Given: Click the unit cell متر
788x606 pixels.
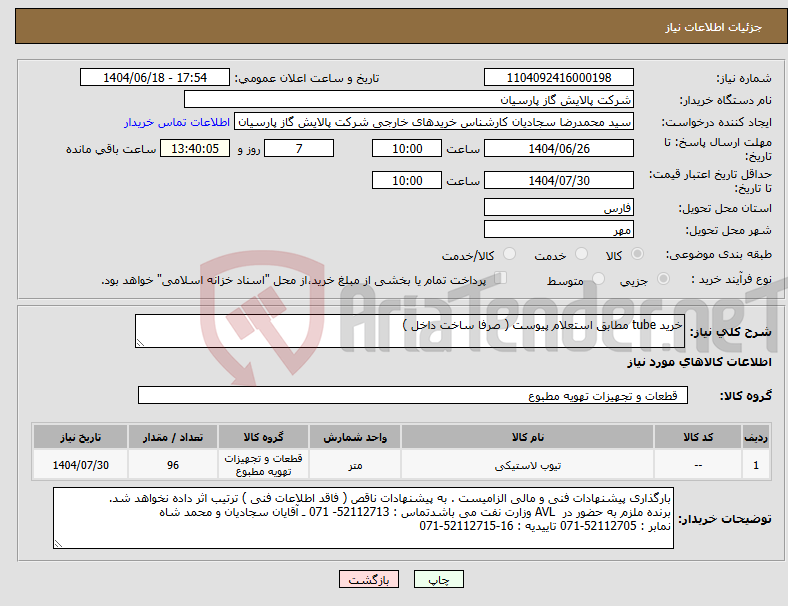Looking at the screenshot, I should (355, 465).
